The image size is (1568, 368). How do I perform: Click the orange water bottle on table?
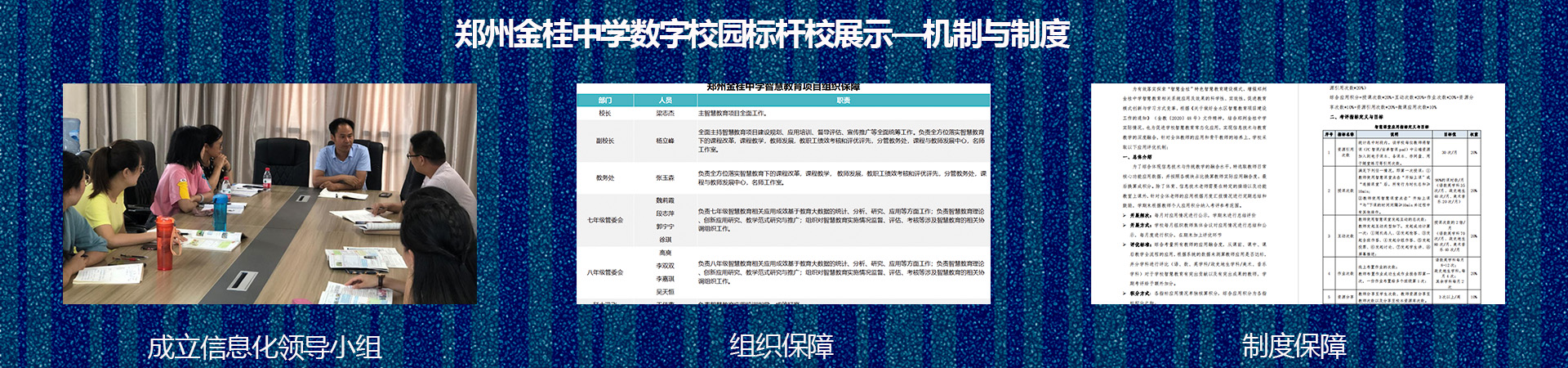click(x=165, y=243)
